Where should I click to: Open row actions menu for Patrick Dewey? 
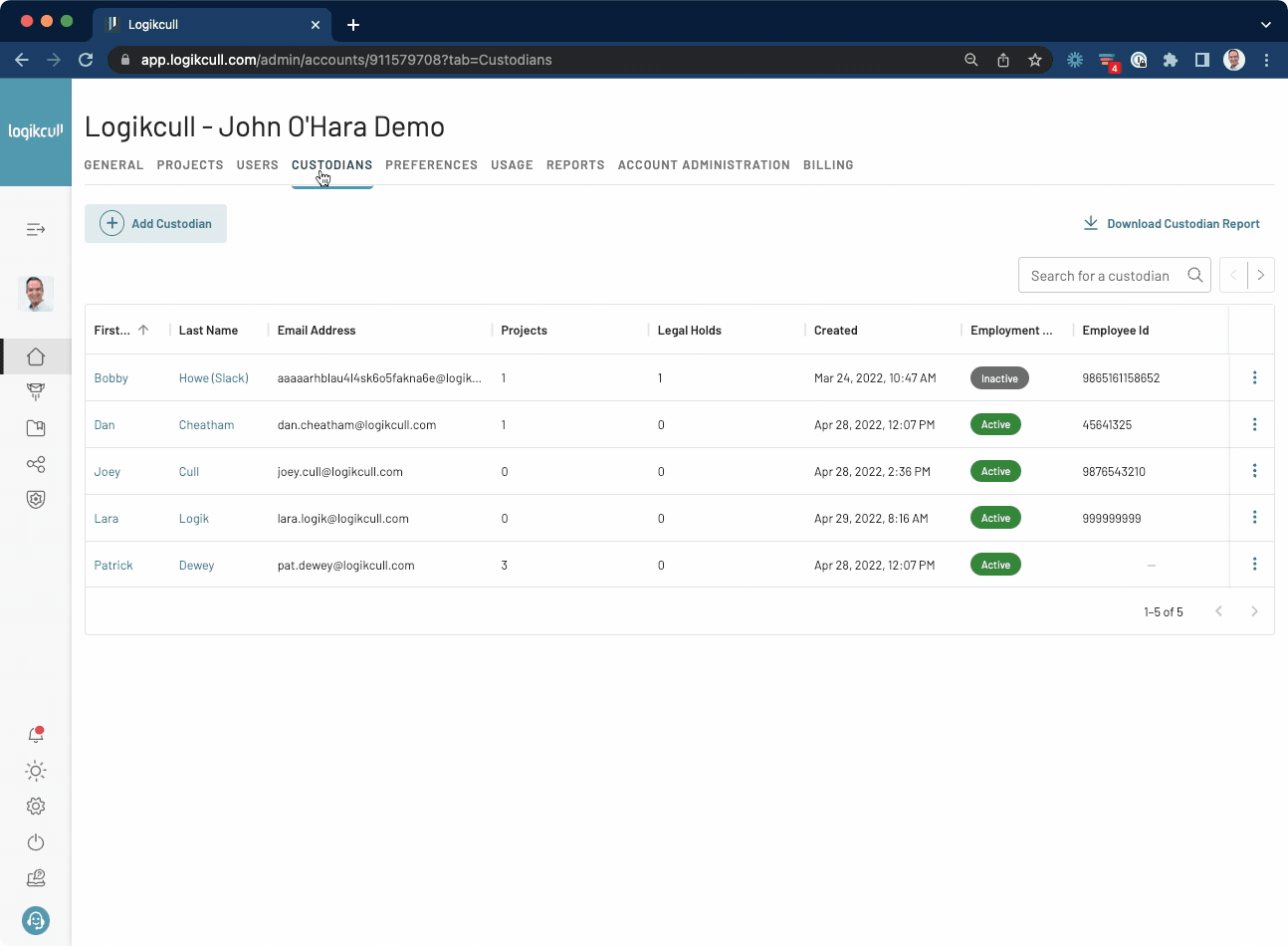(1254, 564)
